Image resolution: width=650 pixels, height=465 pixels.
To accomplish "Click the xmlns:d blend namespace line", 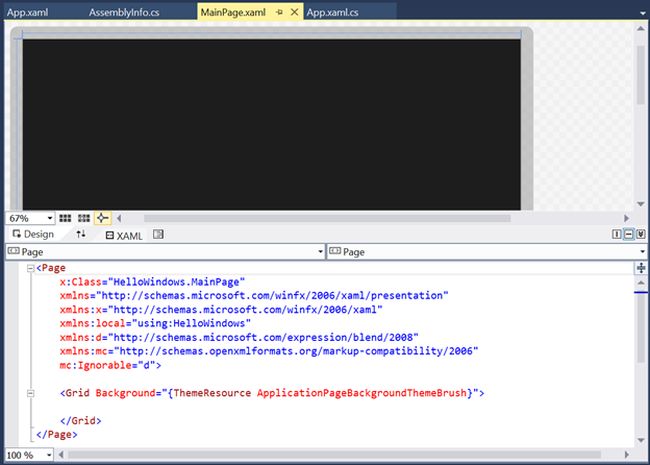I will click(239, 337).
